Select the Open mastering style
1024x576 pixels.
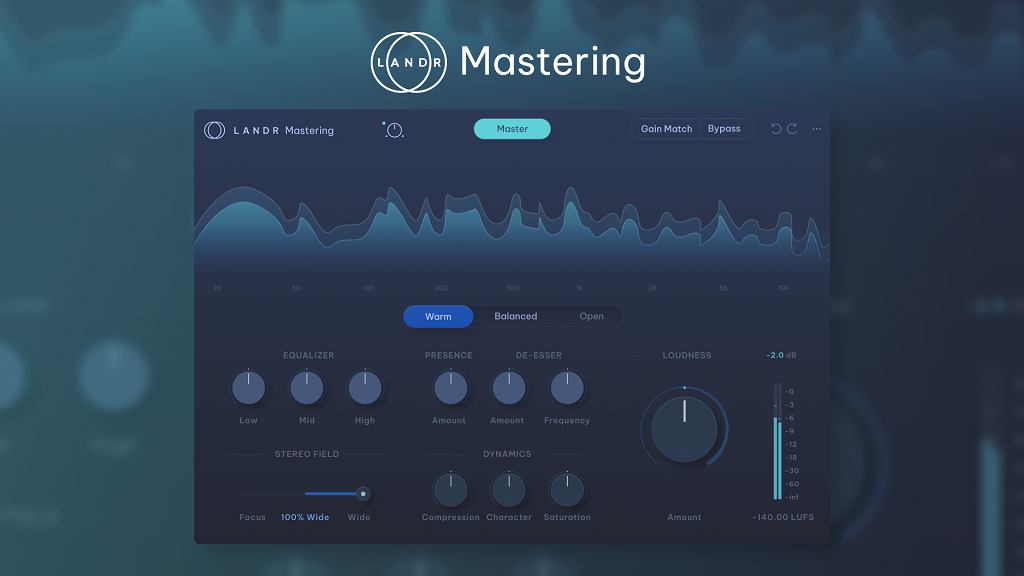(x=591, y=316)
